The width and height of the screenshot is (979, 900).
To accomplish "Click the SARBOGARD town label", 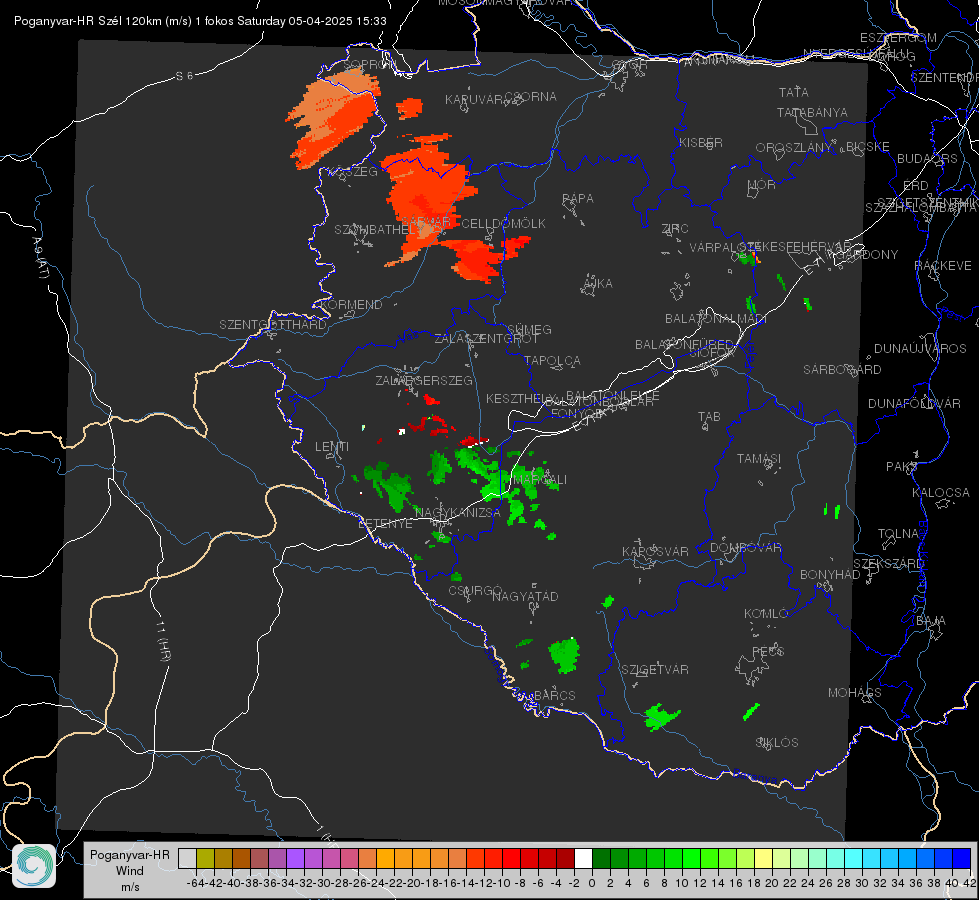I will pos(842,370).
